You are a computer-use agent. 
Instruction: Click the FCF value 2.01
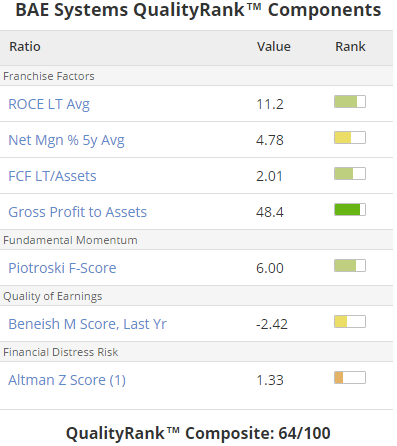click(x=269, y=176)
